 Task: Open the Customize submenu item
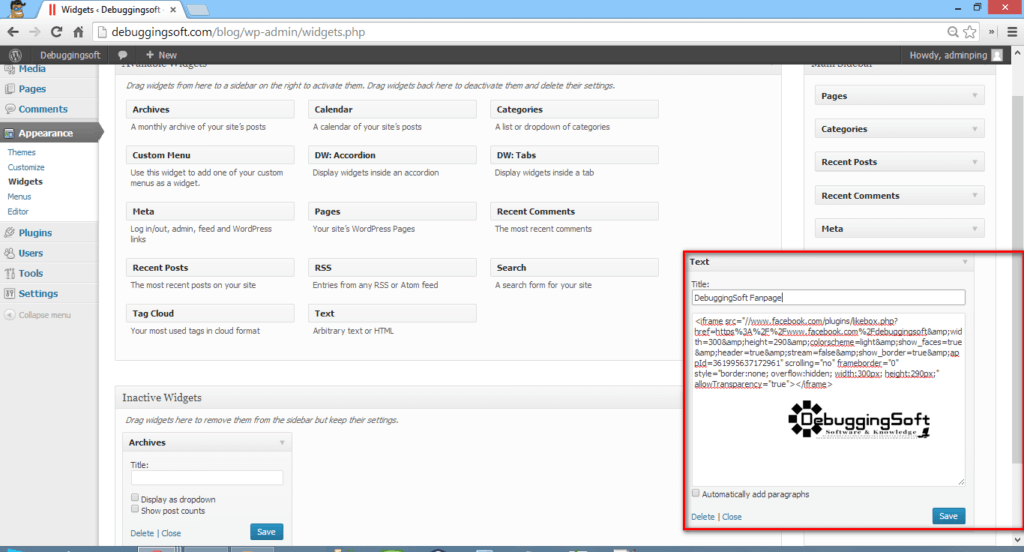(x=26, y=167)
